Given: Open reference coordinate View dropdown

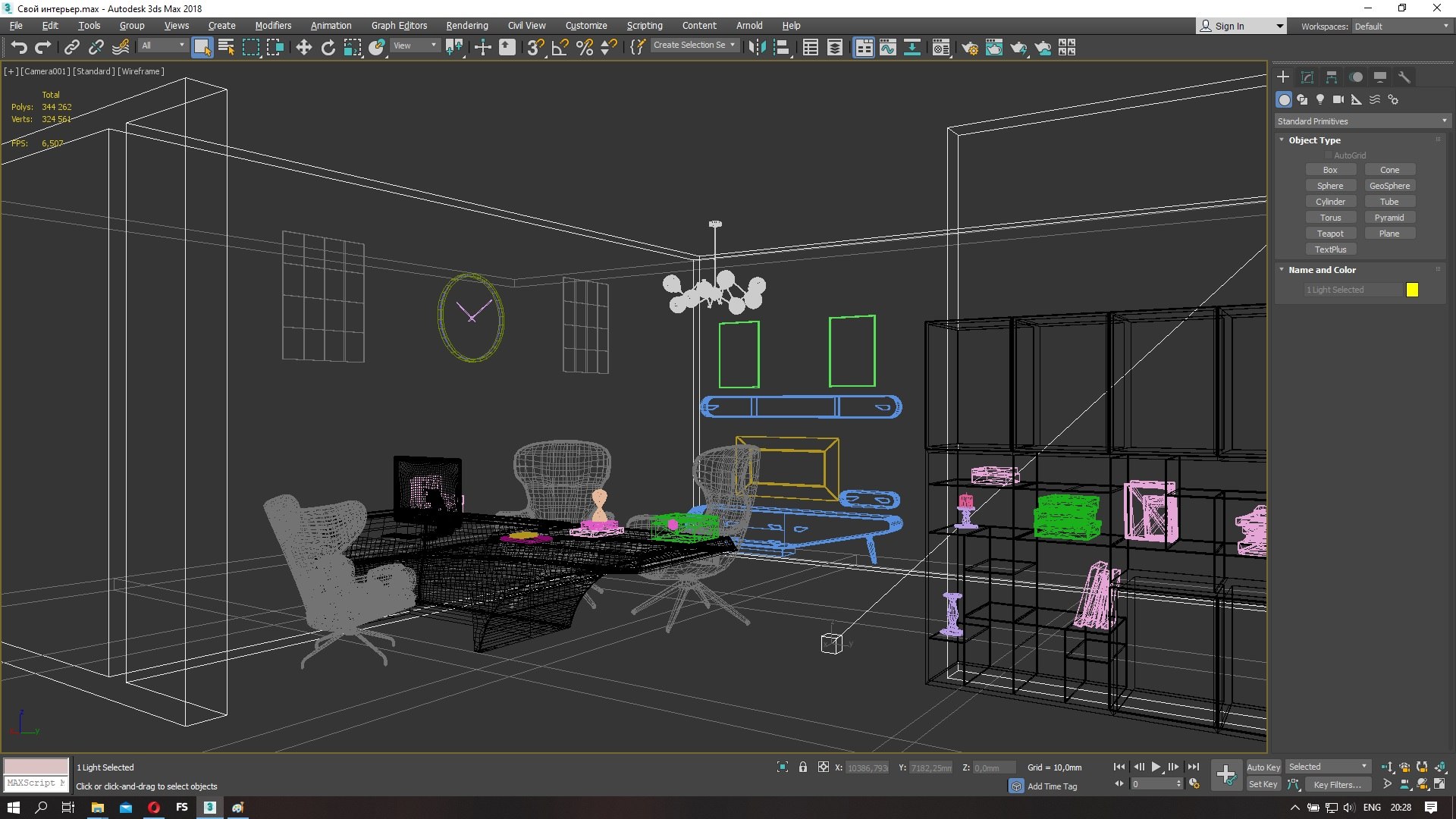Looking at the screenshot, I should coord(415,45).
